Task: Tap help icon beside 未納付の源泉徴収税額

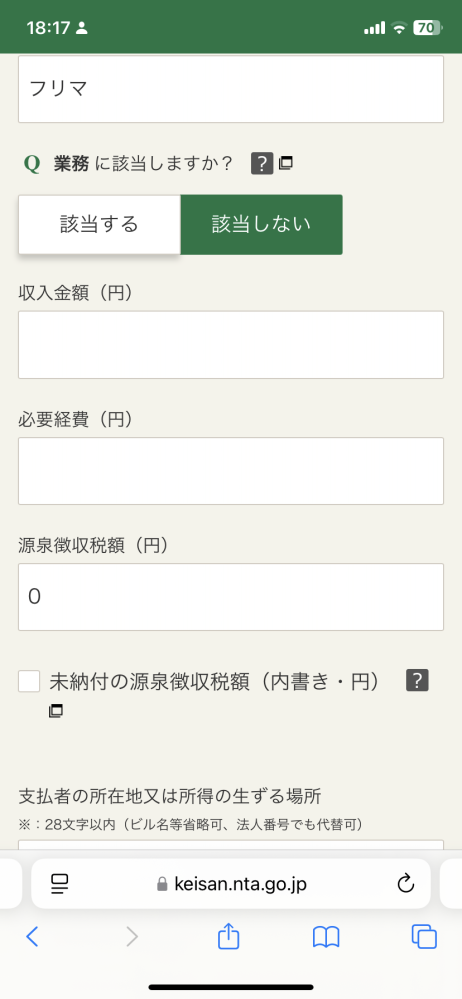Action: click(417, 680)
